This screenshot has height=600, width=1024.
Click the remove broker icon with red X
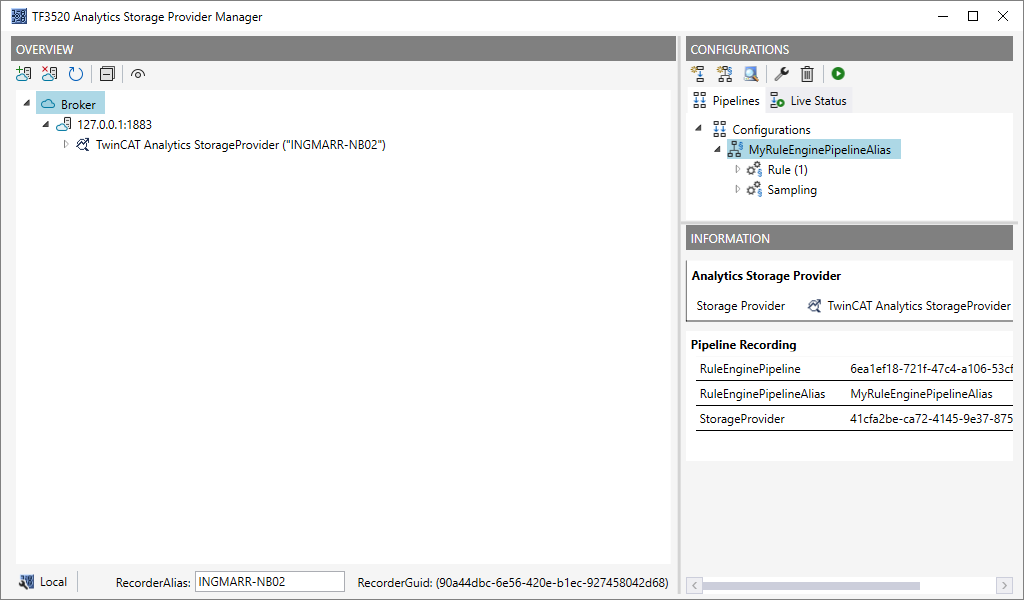[x=50, y=74]
